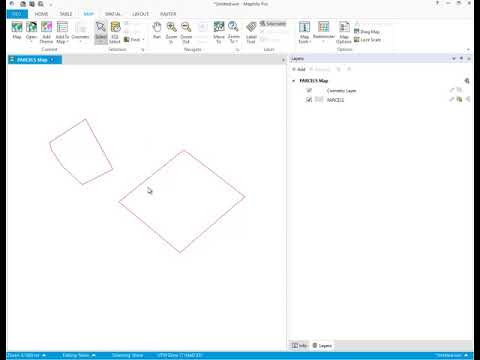Click the save icon in quick access toolbar

pos(32,4)
